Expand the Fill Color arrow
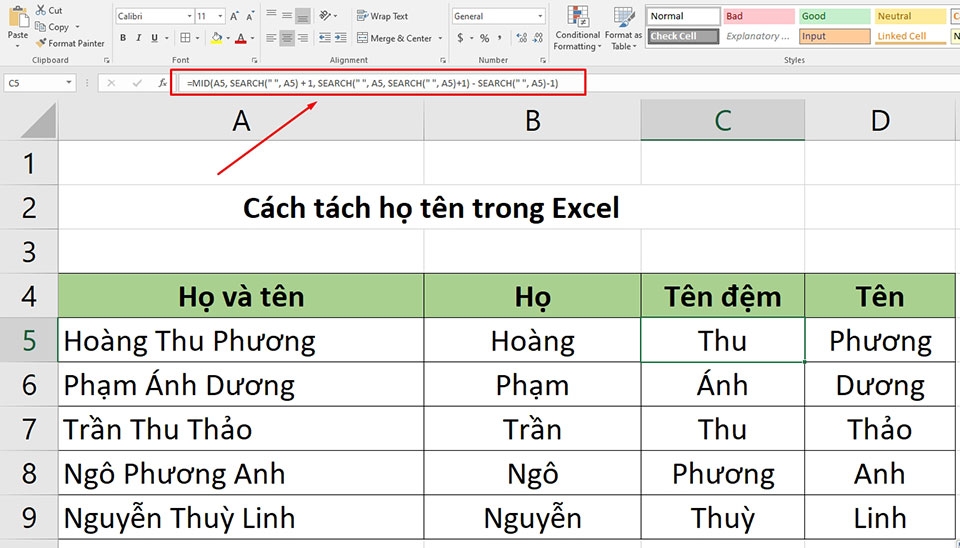The image size is (960, 548). pos(228,39)
